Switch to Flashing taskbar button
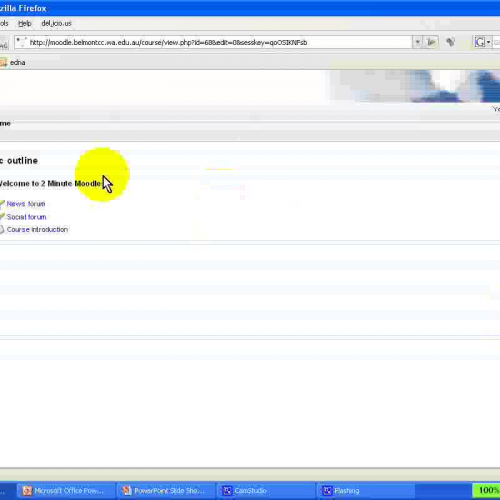 pyautogui.click(x=366, y=491)
